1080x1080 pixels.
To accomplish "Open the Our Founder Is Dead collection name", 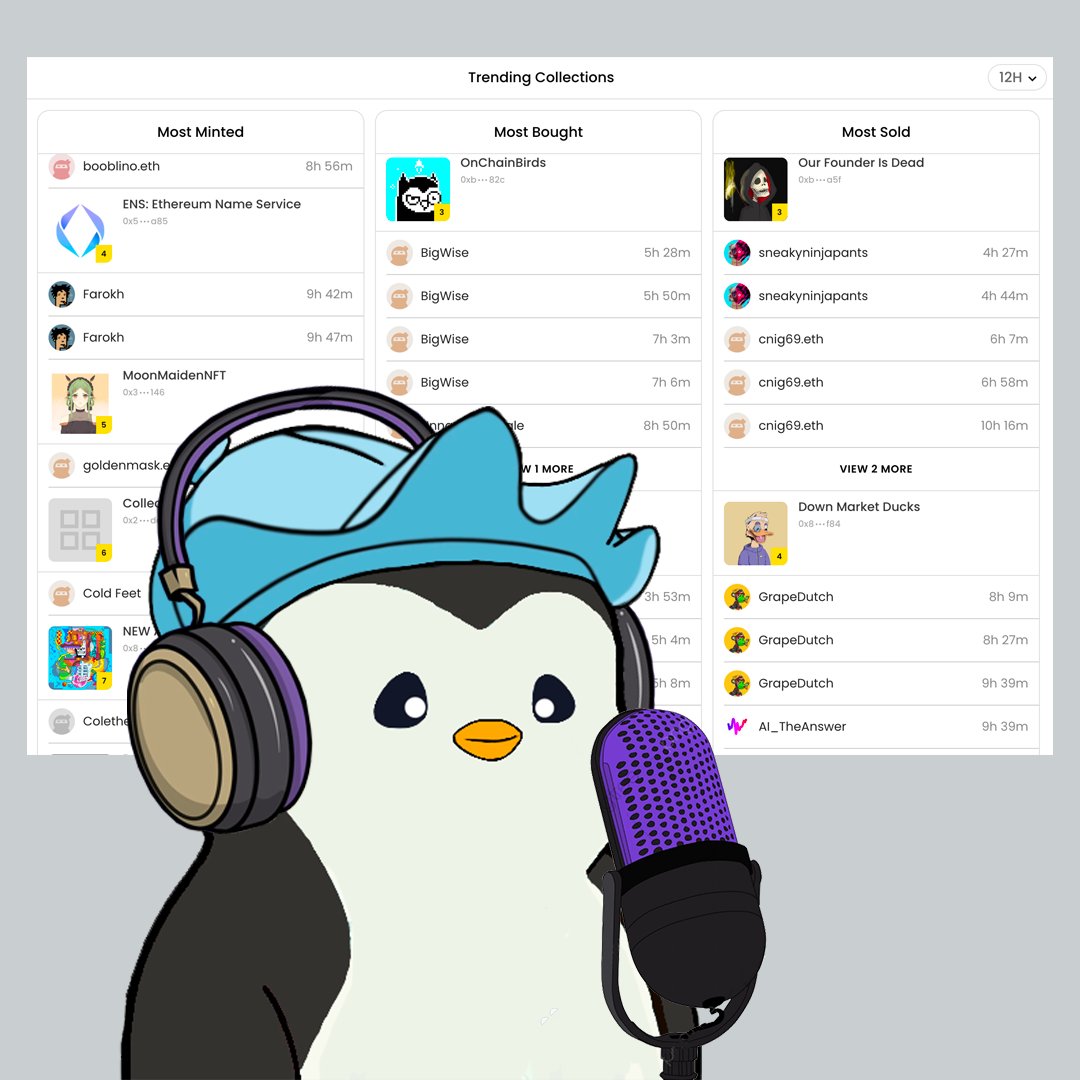I will click(x=861, y=163).
